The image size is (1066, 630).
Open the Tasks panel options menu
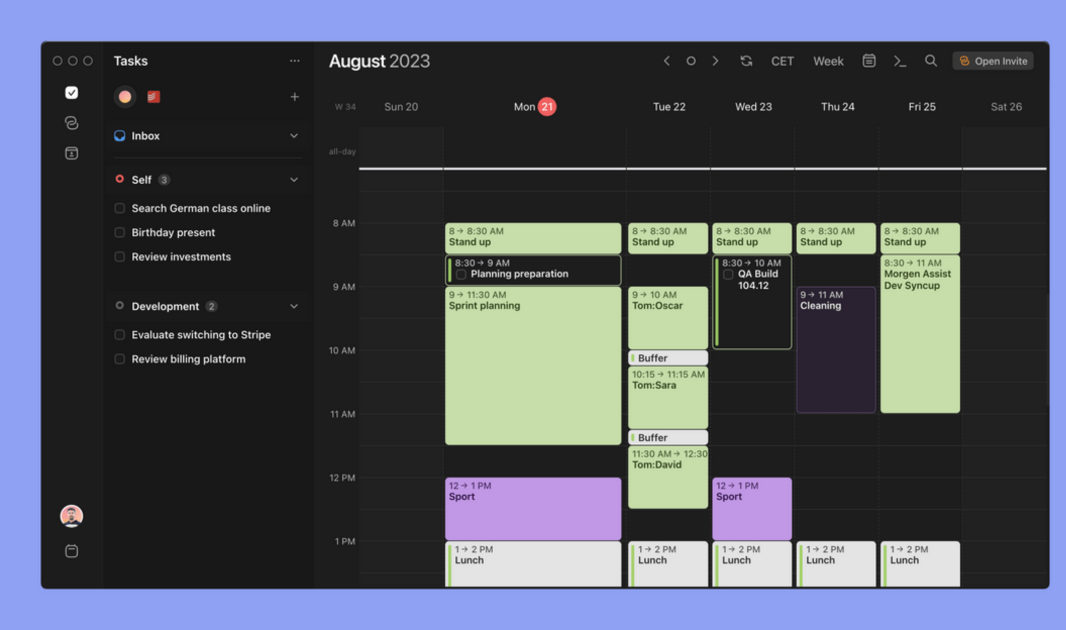(294, 60)
